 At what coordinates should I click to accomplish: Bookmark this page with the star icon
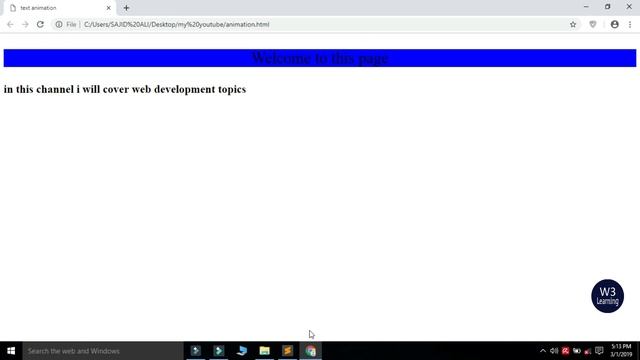(573, 24)
